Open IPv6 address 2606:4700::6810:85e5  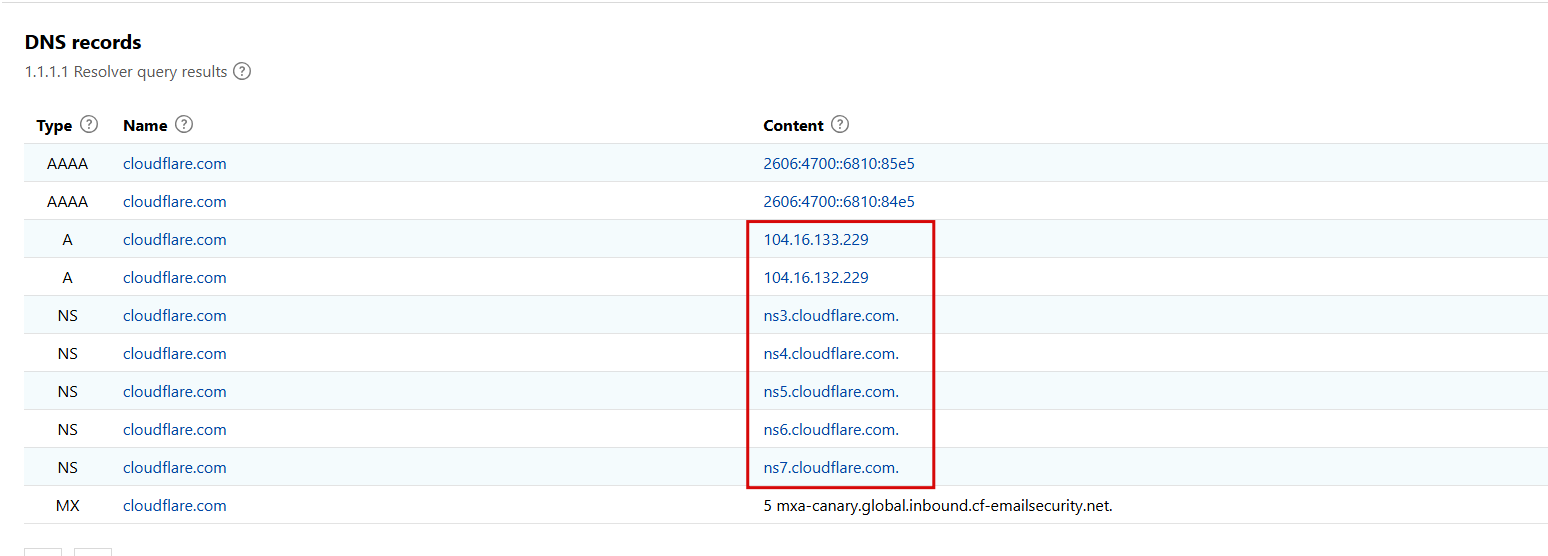(x=839, y=163)
